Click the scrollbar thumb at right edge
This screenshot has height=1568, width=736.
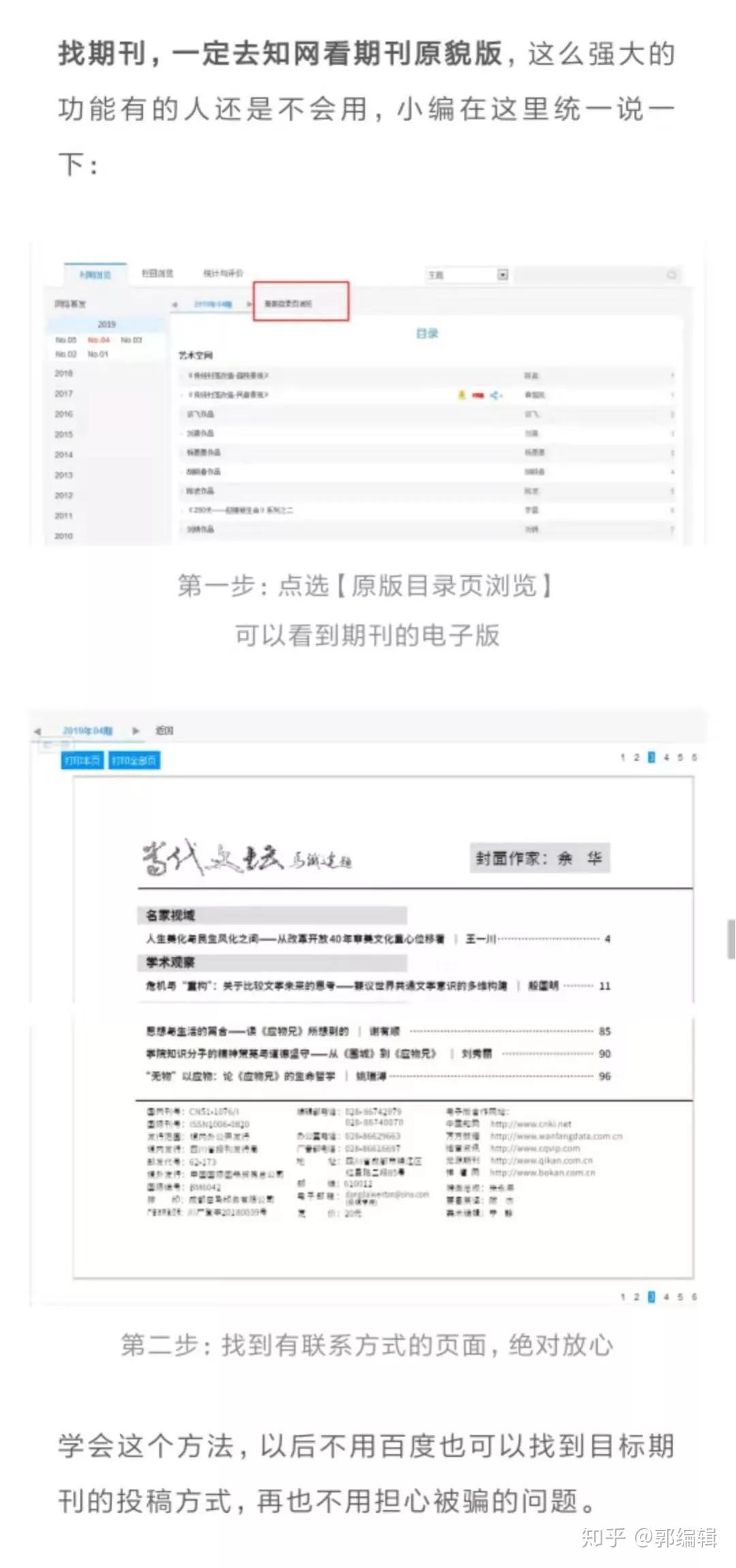[732, 939]
